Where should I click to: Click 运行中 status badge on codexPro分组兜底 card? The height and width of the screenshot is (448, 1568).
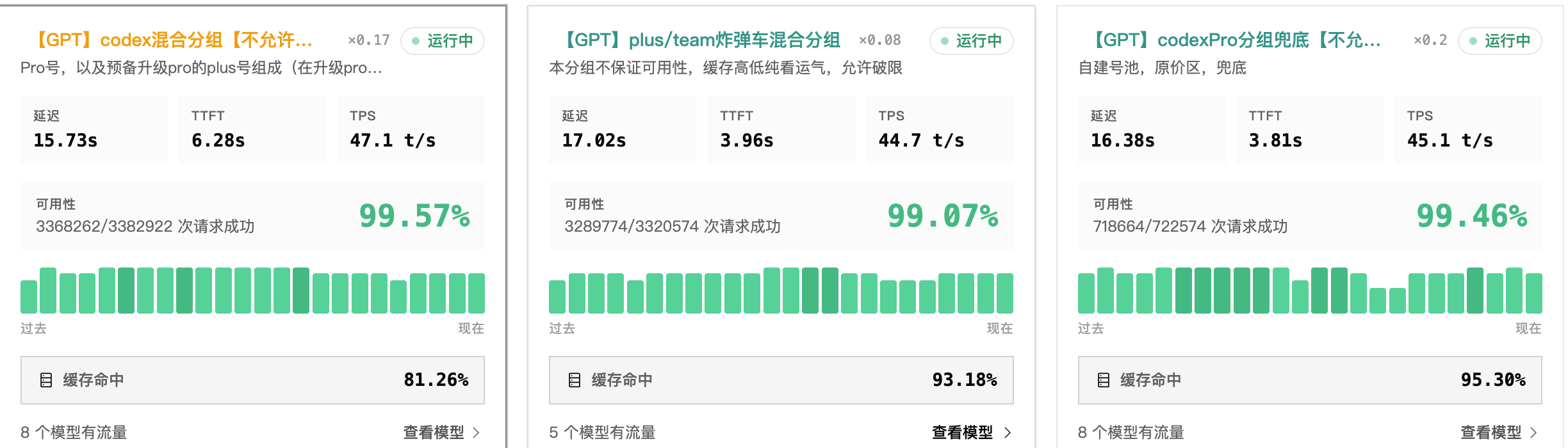pos(1500,41)
